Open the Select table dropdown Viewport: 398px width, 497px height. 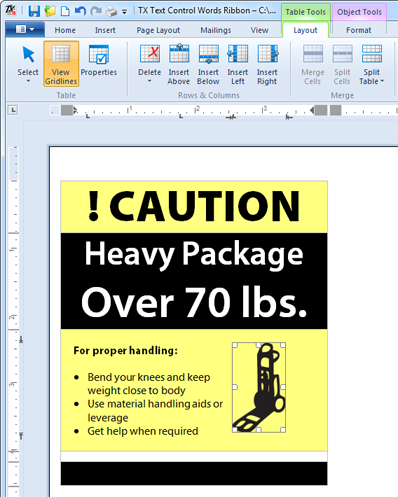tap(28, 64)
